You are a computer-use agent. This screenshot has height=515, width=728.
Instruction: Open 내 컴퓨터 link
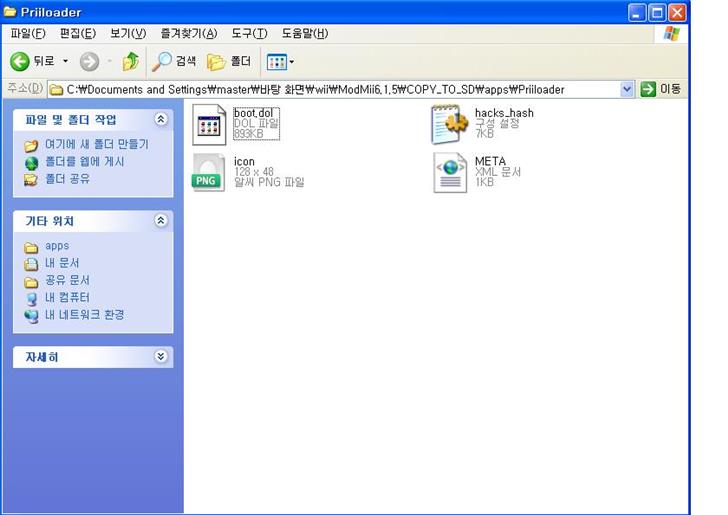[67, 297]
